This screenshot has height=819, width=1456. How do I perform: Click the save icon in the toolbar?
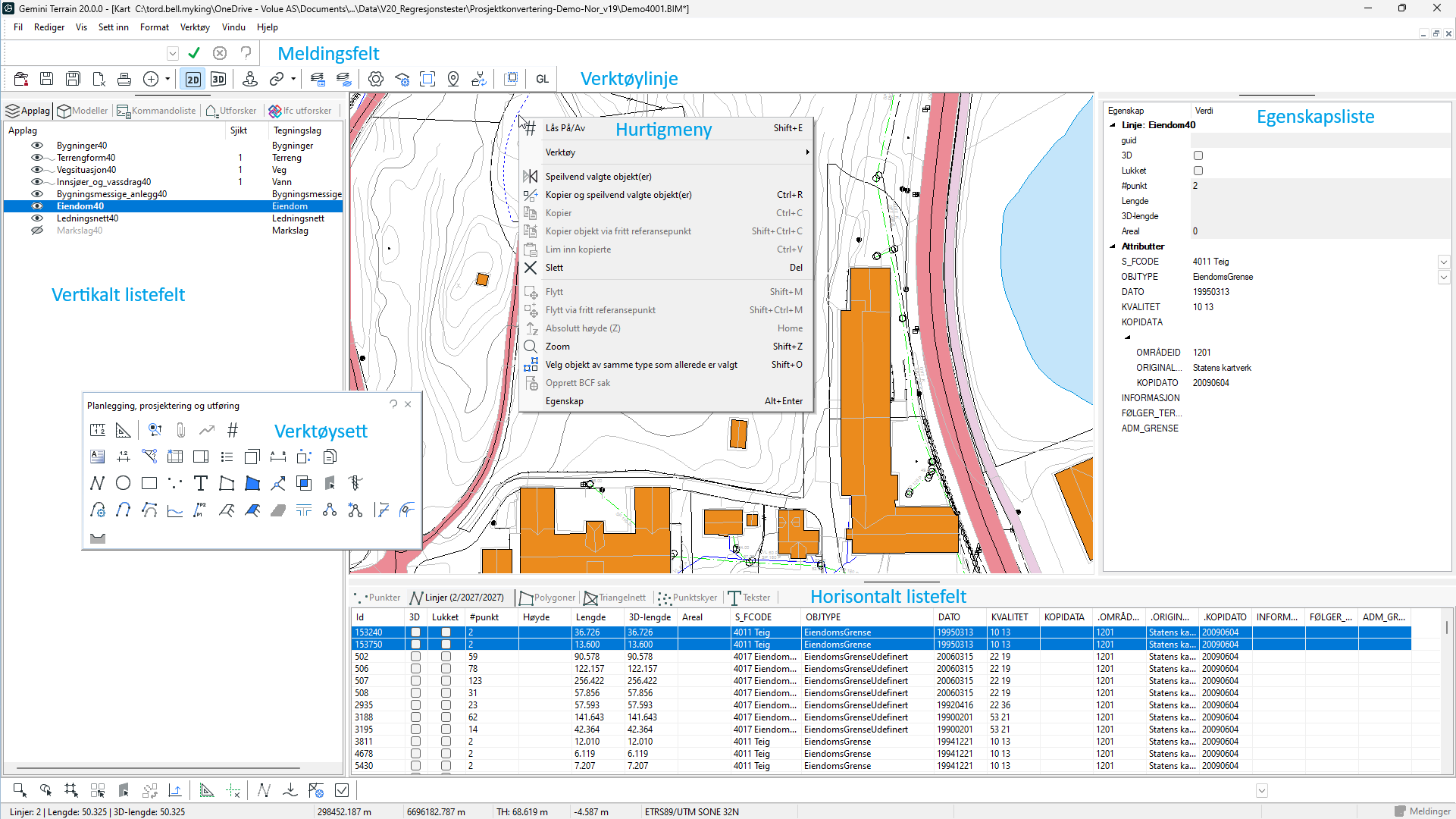coord(46,78)
